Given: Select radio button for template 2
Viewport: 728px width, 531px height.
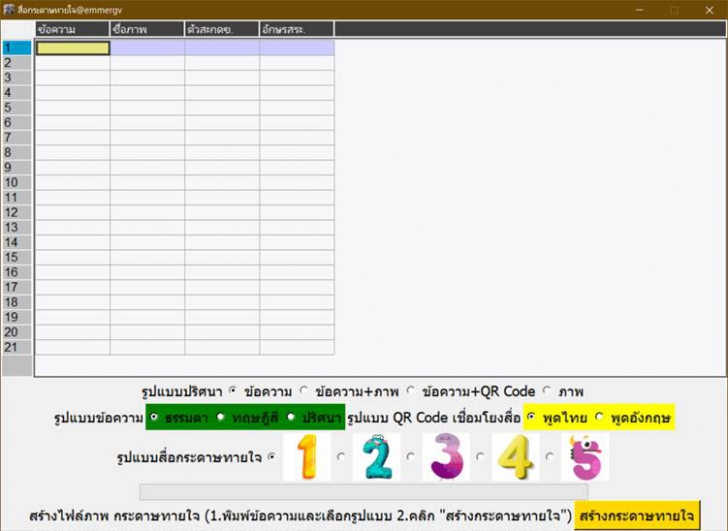Looking at the screenshot, I should click(341, 457).
